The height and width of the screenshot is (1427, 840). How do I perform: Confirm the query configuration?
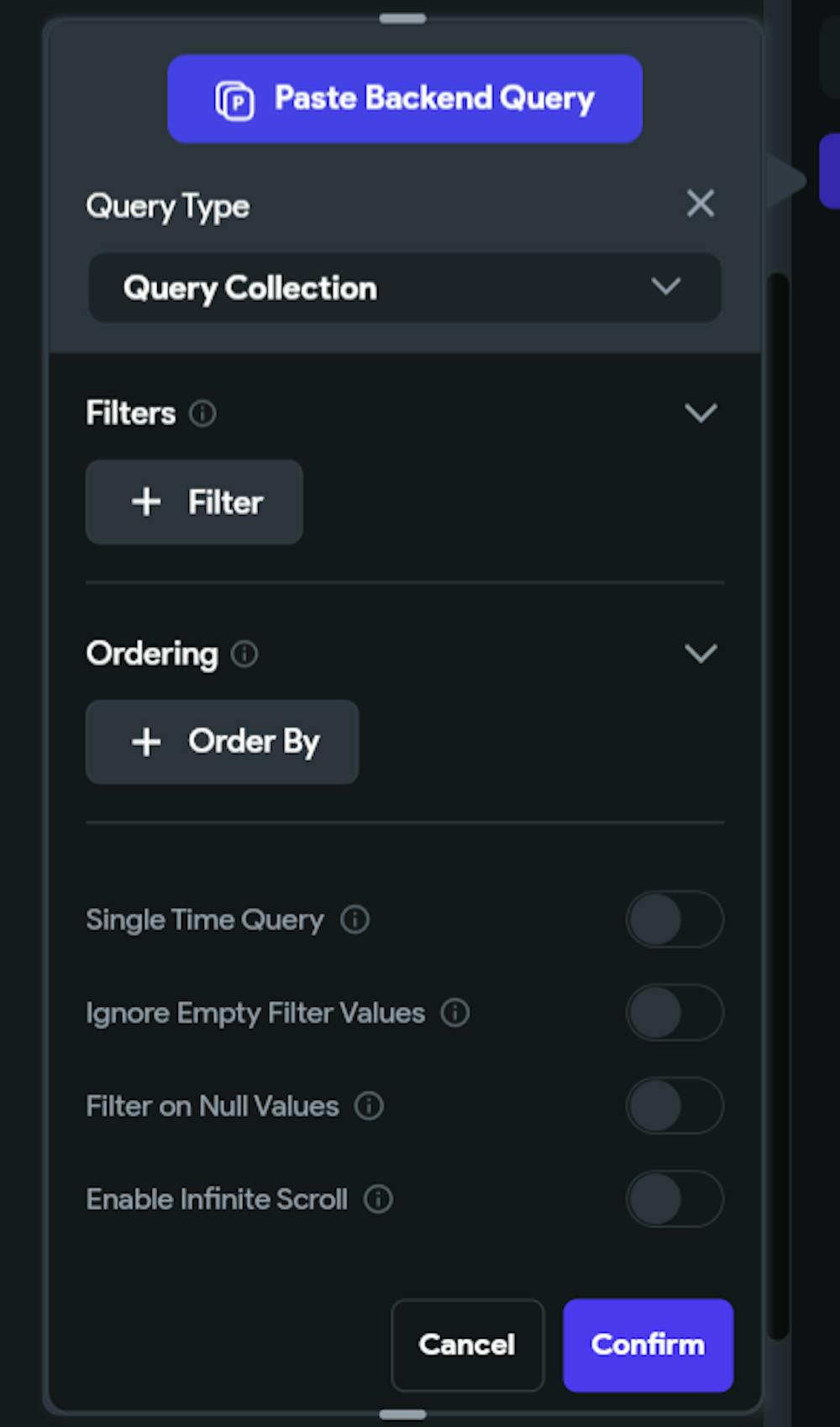click(648, 1345)
